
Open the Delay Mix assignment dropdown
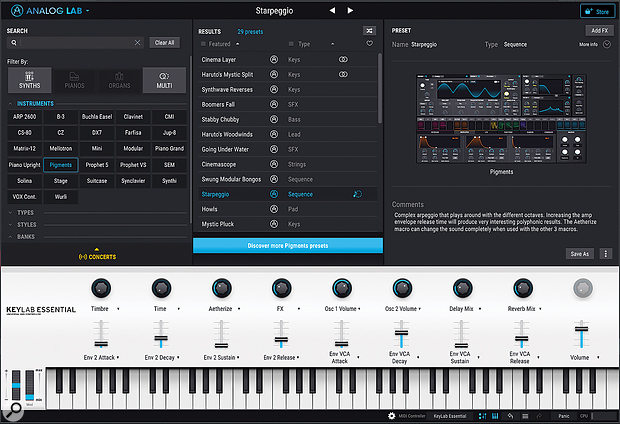click(480, 309)
